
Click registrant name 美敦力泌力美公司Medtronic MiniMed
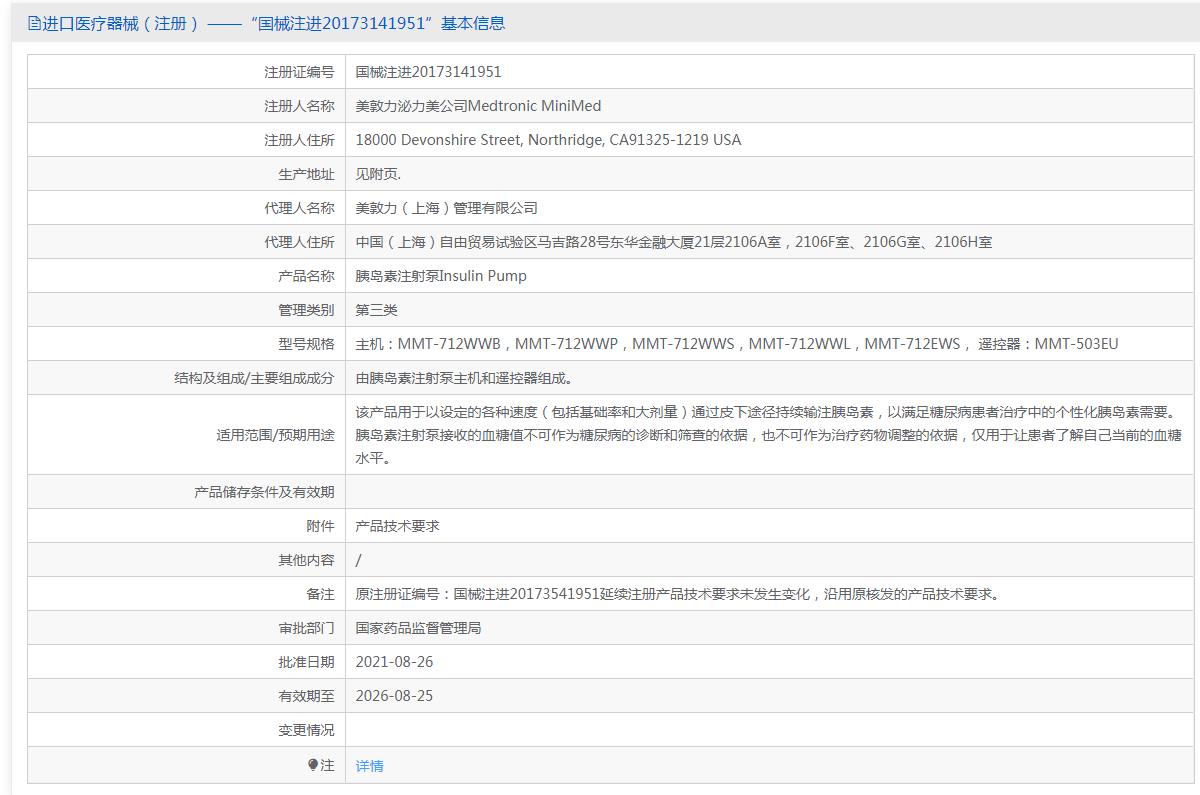tap(479, 106)
